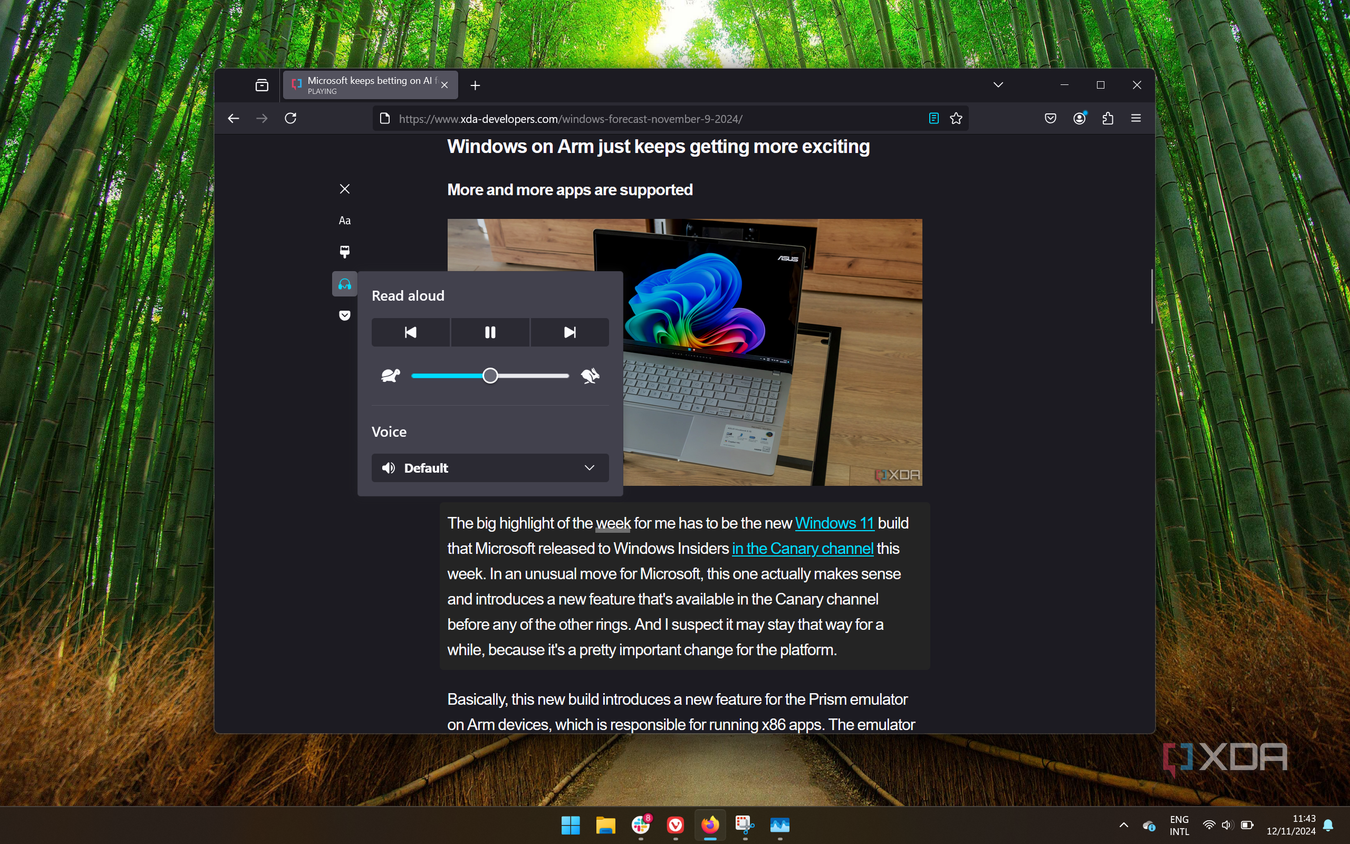The image size is (1350, 844).
Task: Pause the read aloud playback
Action: pos(490,332)
